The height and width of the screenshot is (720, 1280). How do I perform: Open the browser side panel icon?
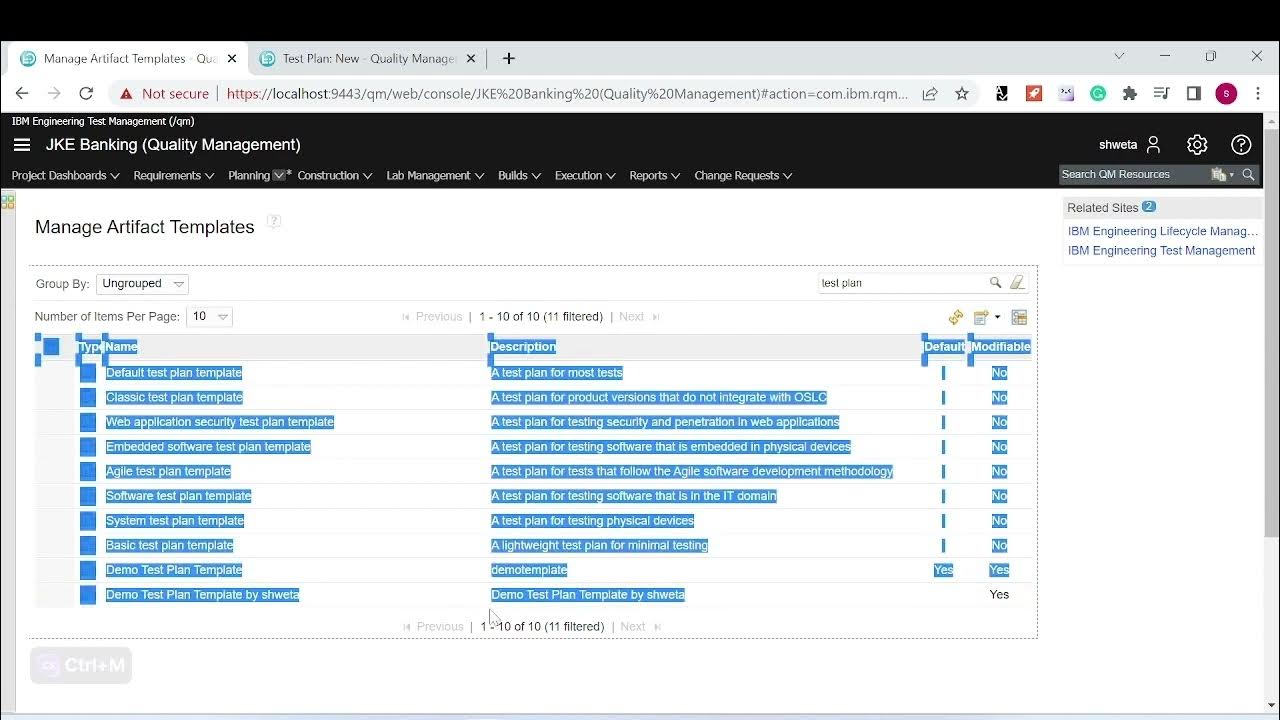[1194, 93]
